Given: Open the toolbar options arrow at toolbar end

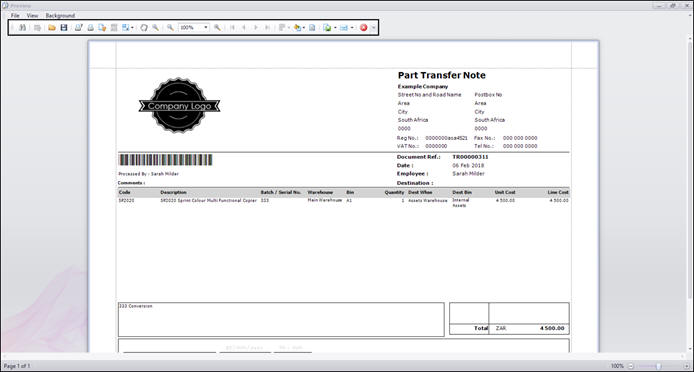Looking at the screenshot, I should click(374, 27).
